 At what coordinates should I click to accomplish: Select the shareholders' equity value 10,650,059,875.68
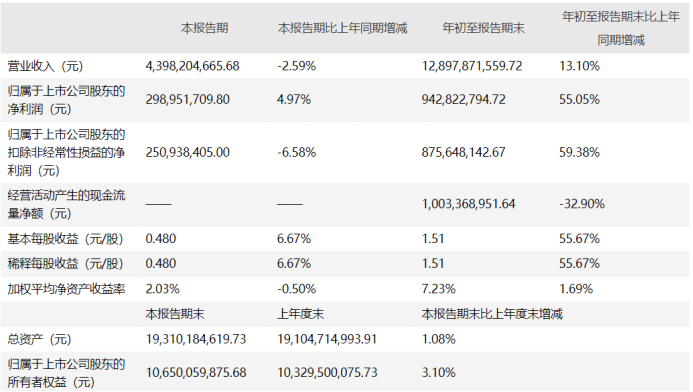(196, 373)
